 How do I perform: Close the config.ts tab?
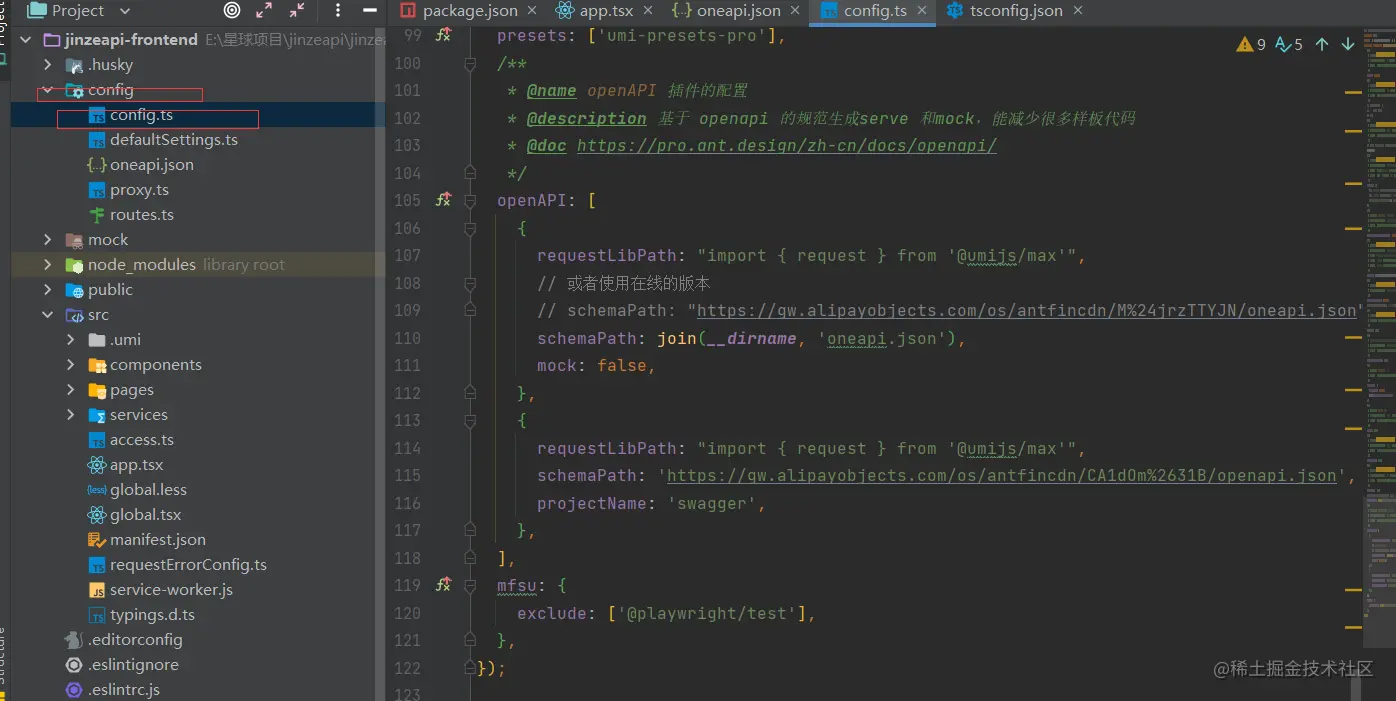pyautogui.click(x=923, y=10)
